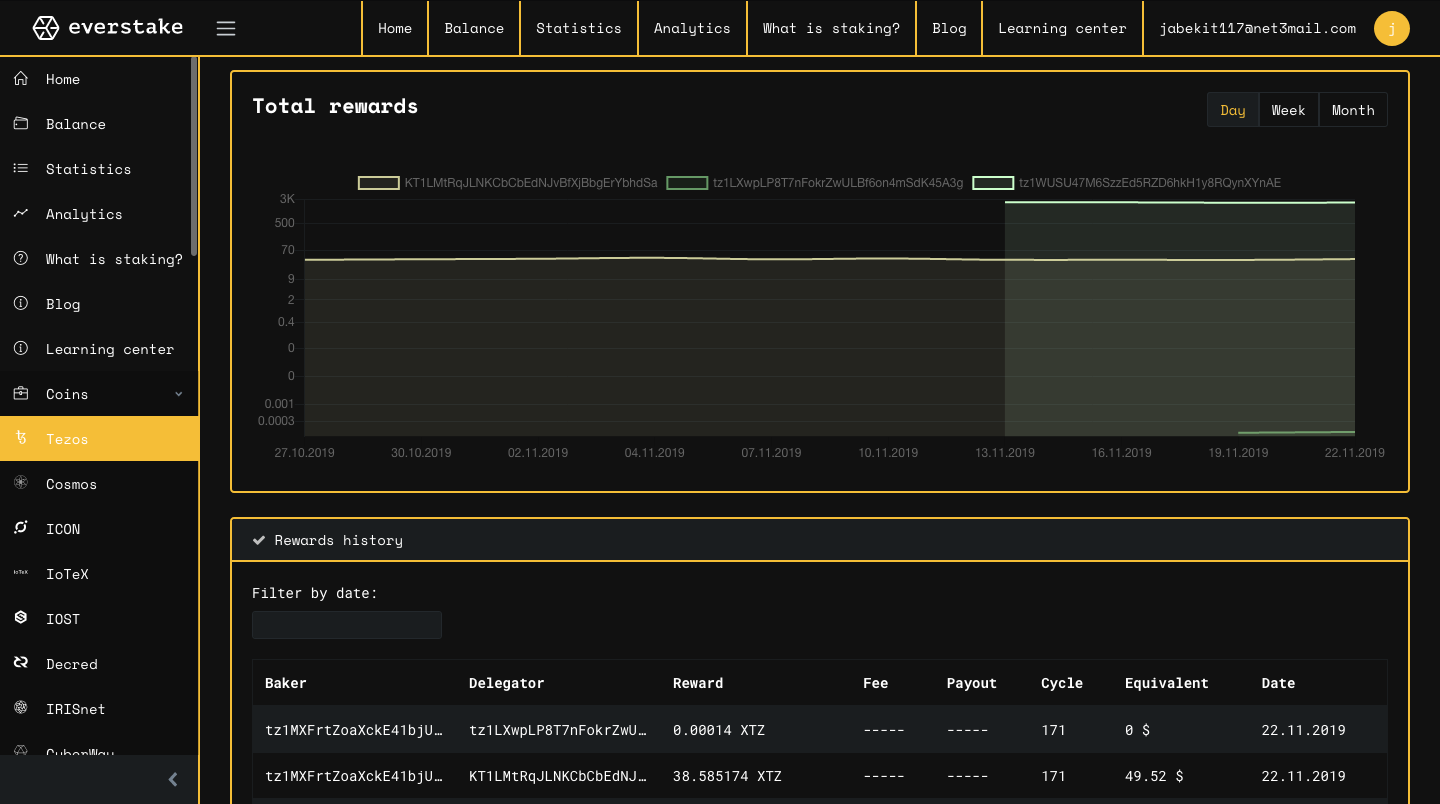
Task: Collapse the Rewards history panel header
Action: 820,540
